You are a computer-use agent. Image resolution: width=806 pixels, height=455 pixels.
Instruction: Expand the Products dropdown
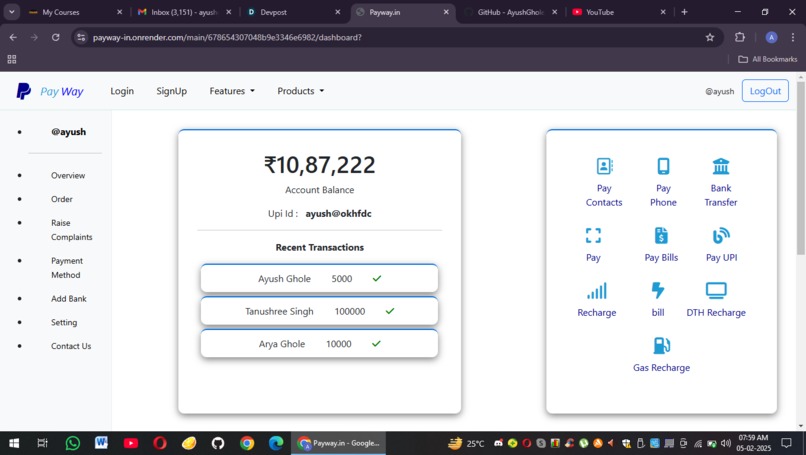pyautogui.click(x=301, y=91)
